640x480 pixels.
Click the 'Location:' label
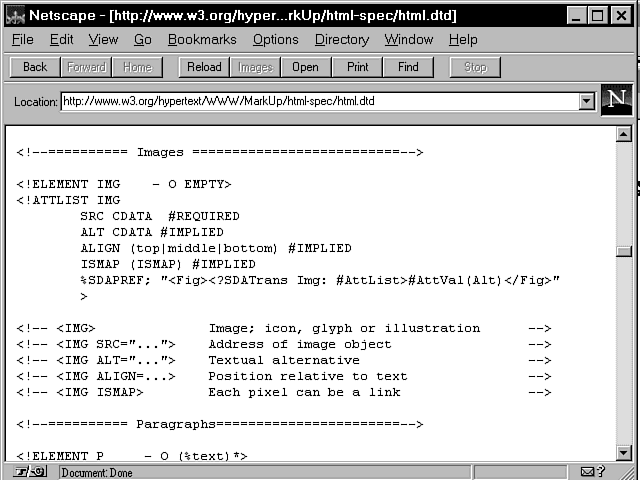(36, 102)
